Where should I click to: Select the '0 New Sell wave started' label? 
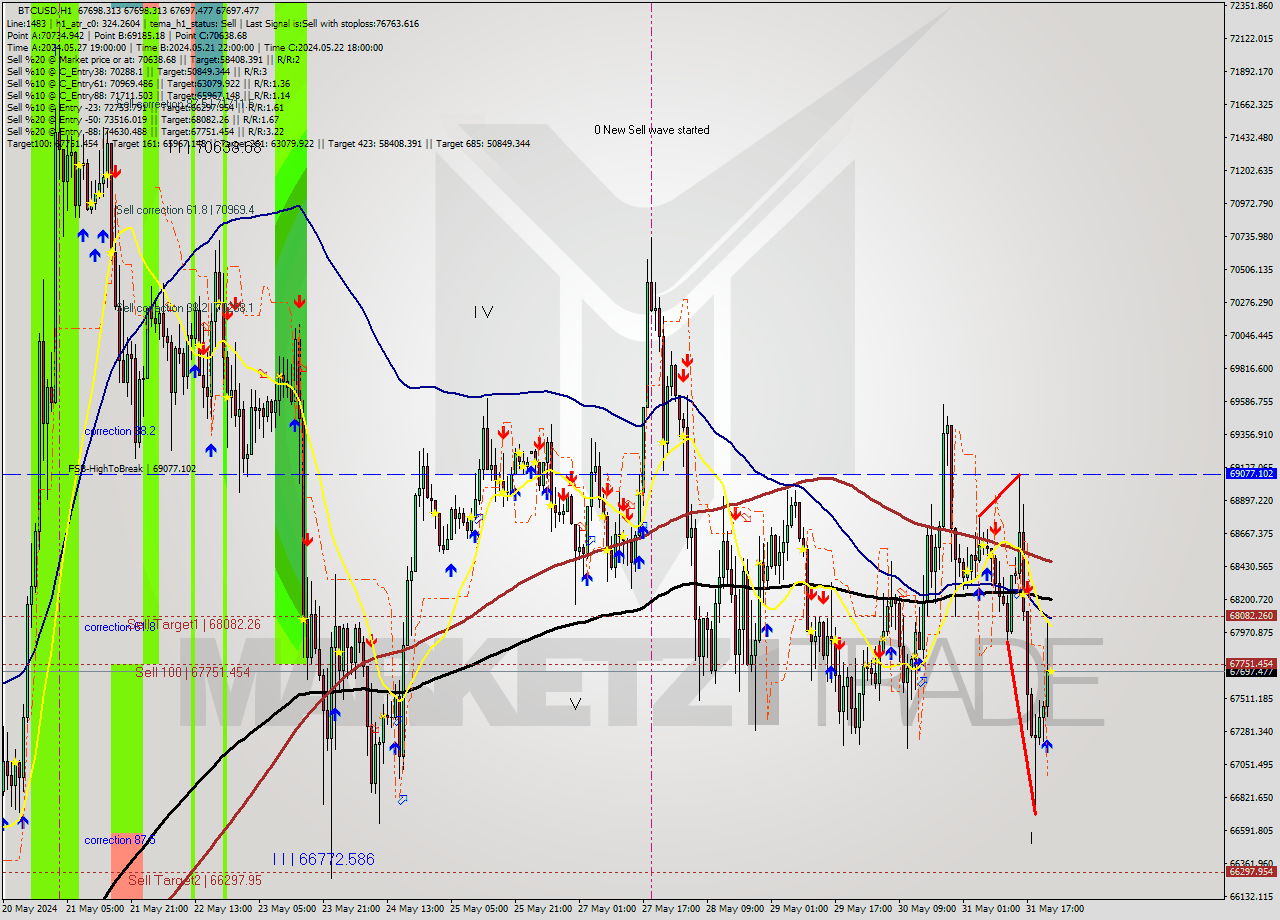click(652, 130)
